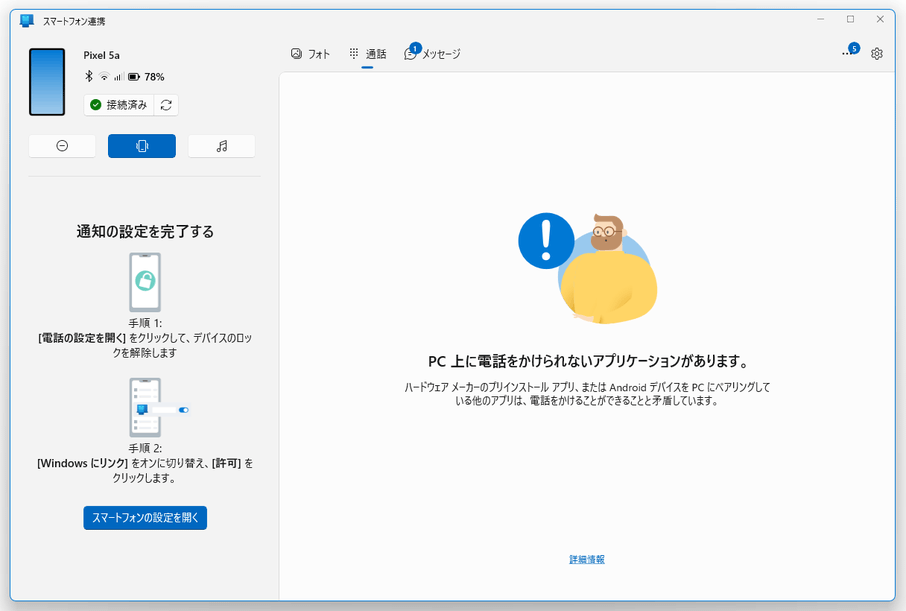Minimize the スマートフォン連携 window
The width and height of the screenshot is (906, 611).
pos(820,20)
